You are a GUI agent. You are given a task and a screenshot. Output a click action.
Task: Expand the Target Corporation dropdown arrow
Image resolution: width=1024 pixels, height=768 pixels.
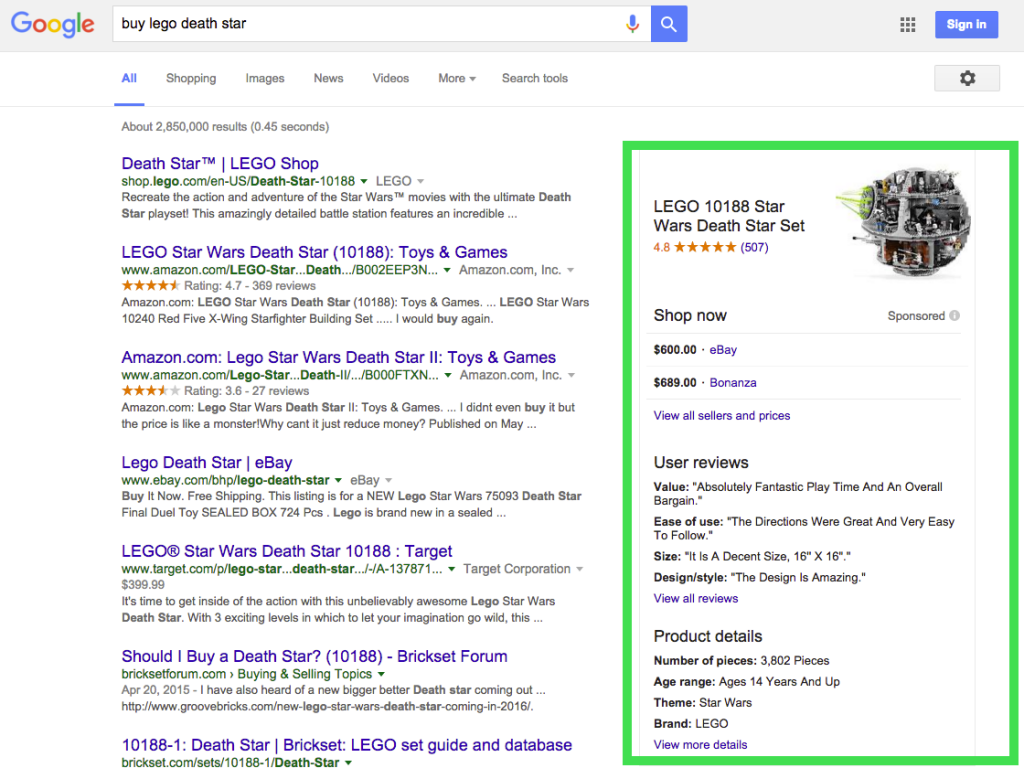coord(579,569)
